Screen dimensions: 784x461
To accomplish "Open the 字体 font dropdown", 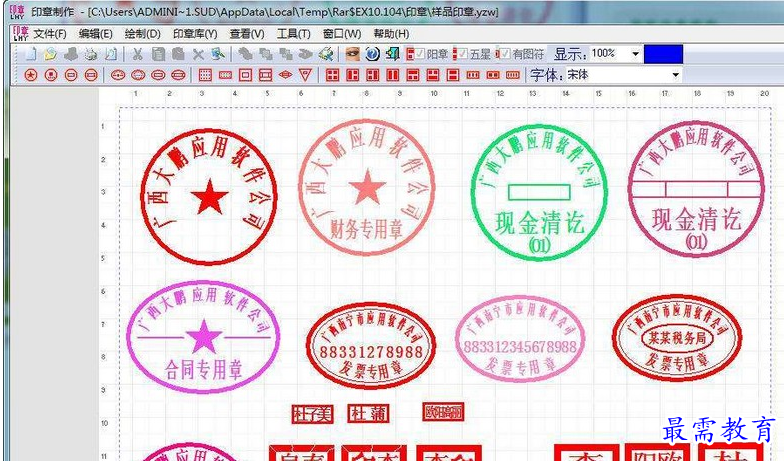I will pyautogui.click(x=676, y=75).
